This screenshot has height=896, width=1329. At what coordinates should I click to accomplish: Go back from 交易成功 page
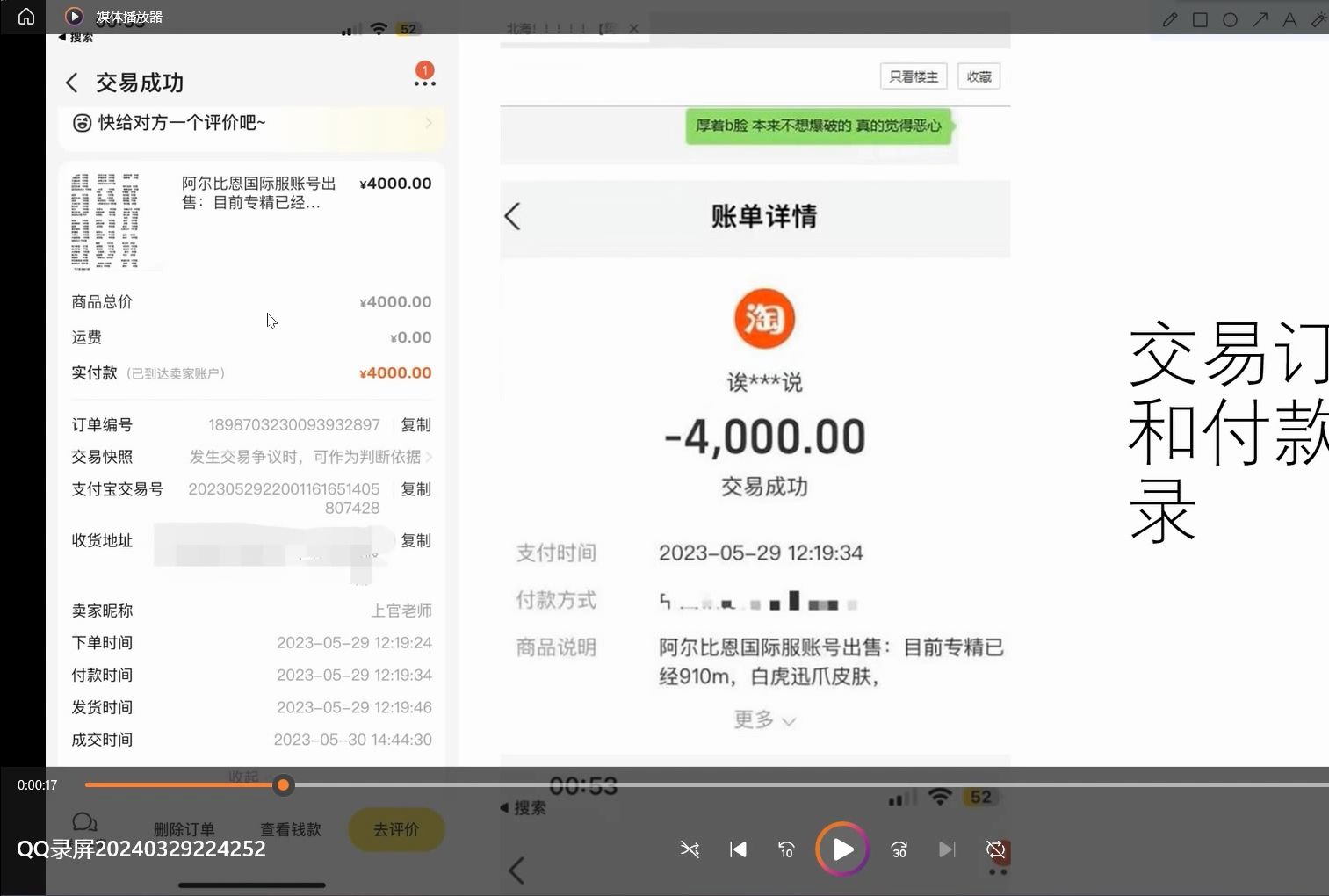72,83
